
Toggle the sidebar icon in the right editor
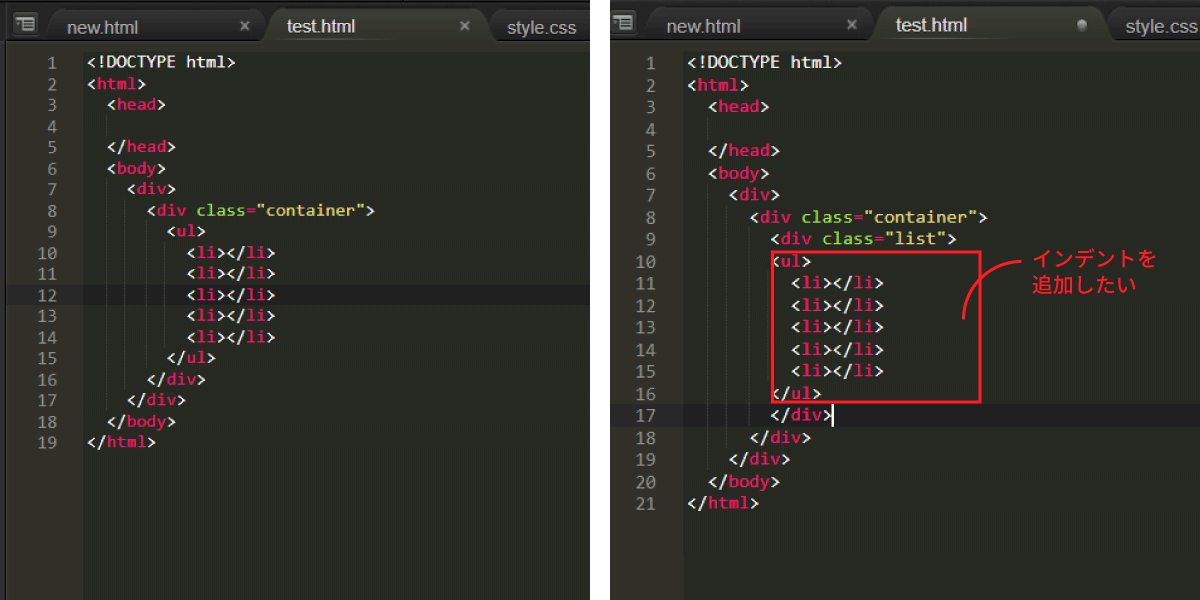(624, 22)
